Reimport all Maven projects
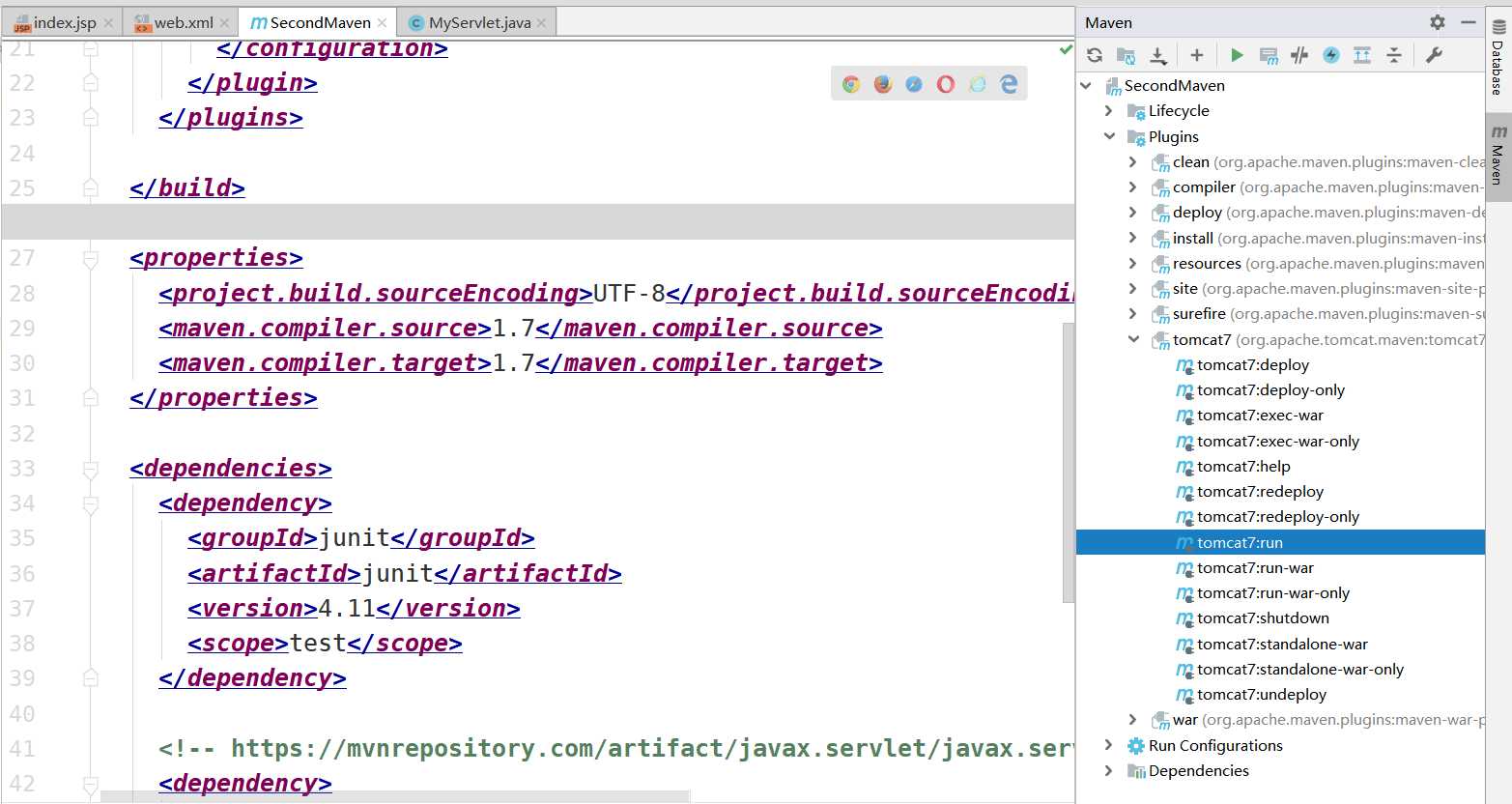The image size is (1512, 804). click(1095, 55)
